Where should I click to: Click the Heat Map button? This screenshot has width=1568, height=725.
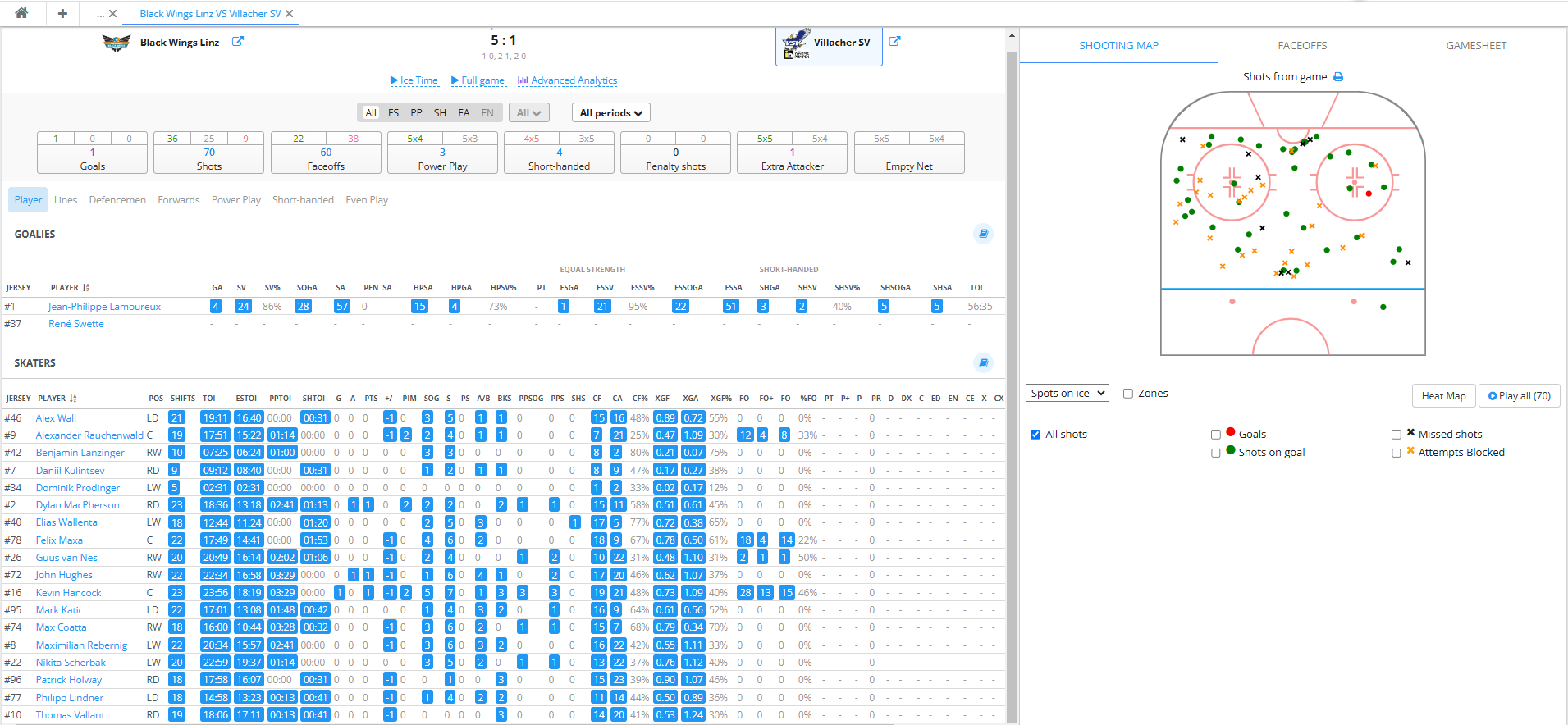pyautogui.click(x=1443, y=396)
